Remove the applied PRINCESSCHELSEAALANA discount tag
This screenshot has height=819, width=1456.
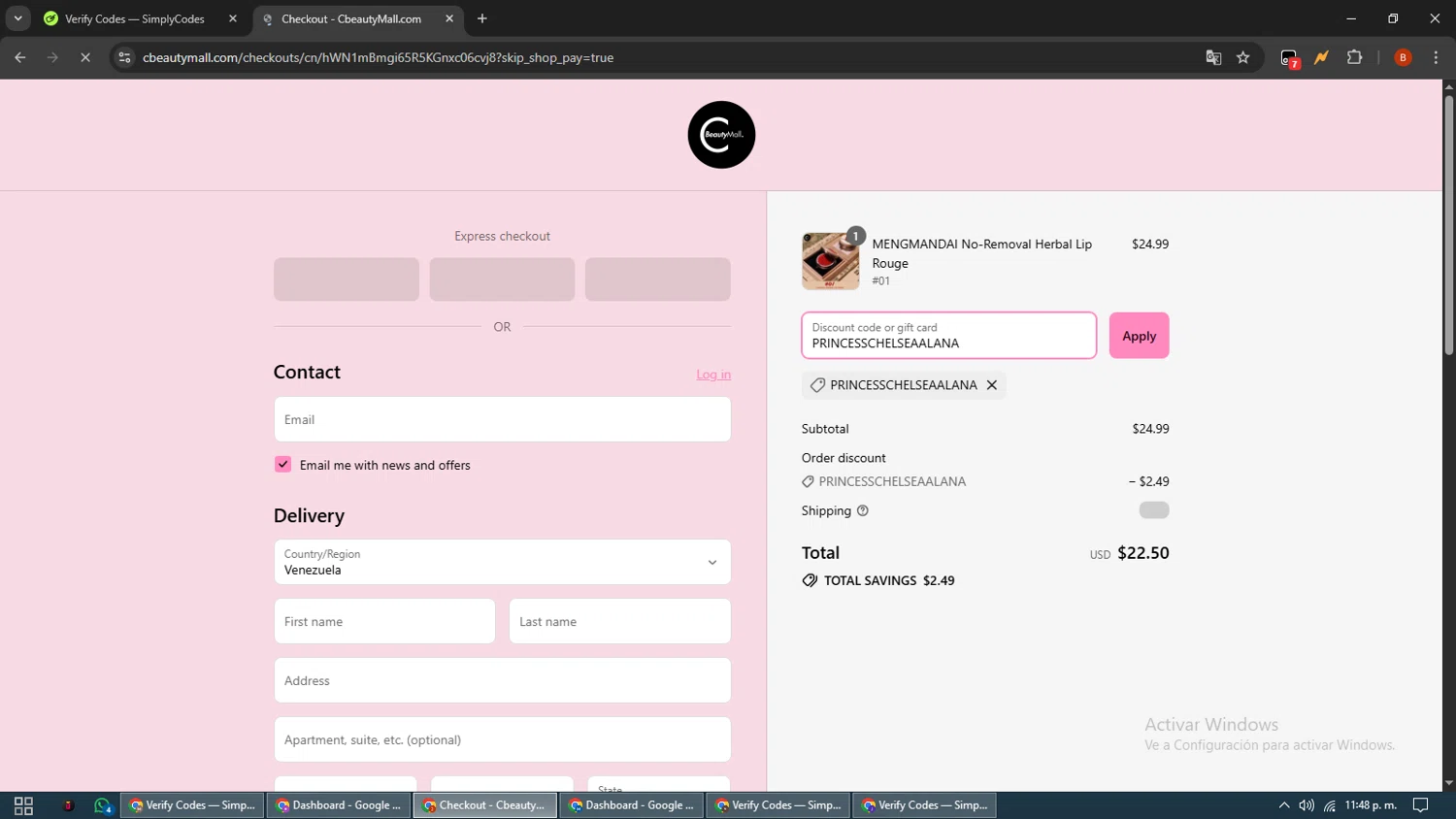(x=992, y=385)
